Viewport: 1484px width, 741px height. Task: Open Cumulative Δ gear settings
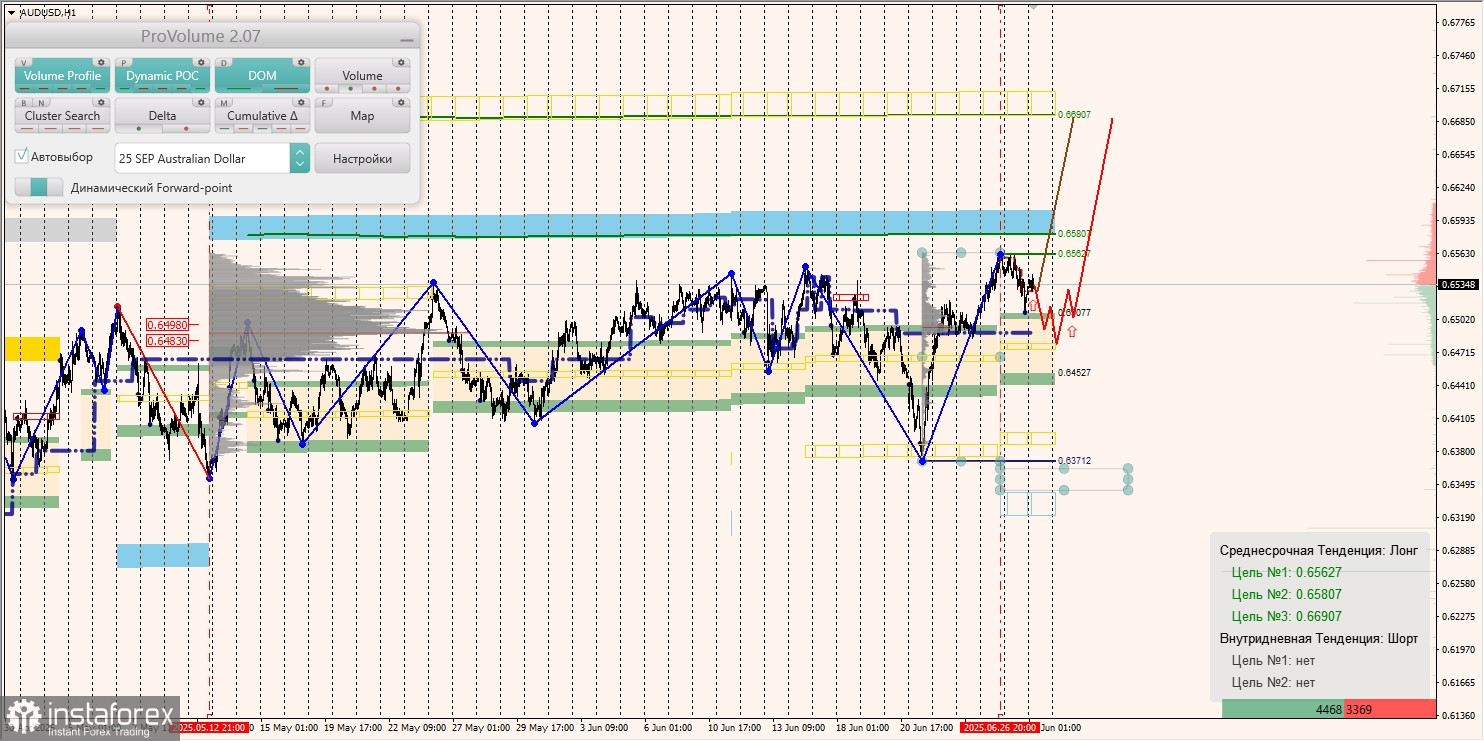(300, 102)
